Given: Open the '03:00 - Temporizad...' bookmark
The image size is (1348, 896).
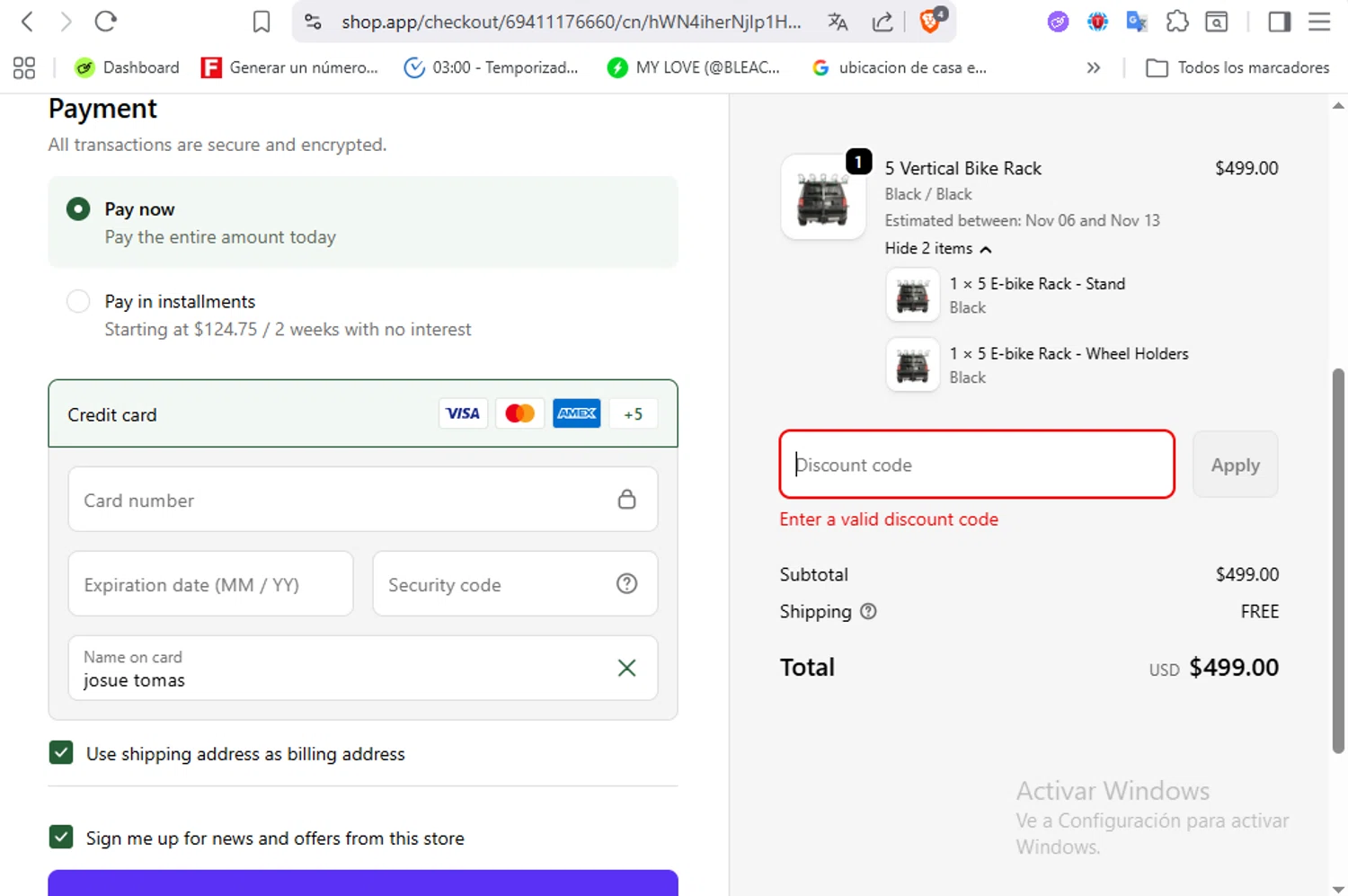Looking at the screenshot, I should [x=492, y=67].
